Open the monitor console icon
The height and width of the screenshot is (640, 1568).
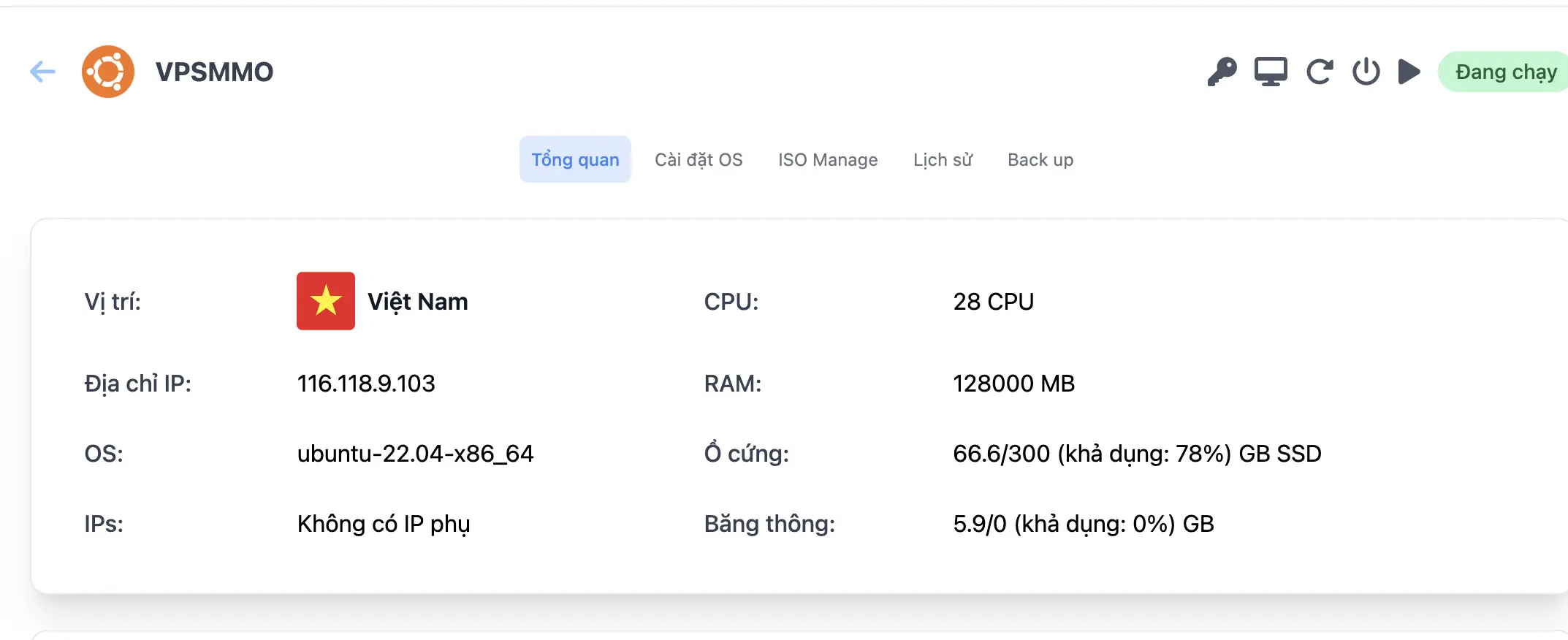coord(1271,72)
